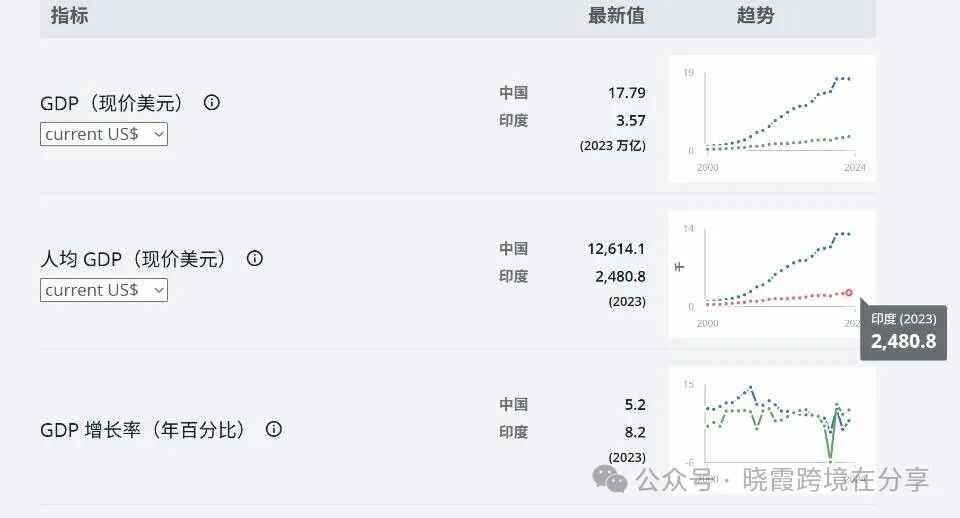Click the 指标 column header
Viewport: 960px width, 518px height.
coord(69,16)
